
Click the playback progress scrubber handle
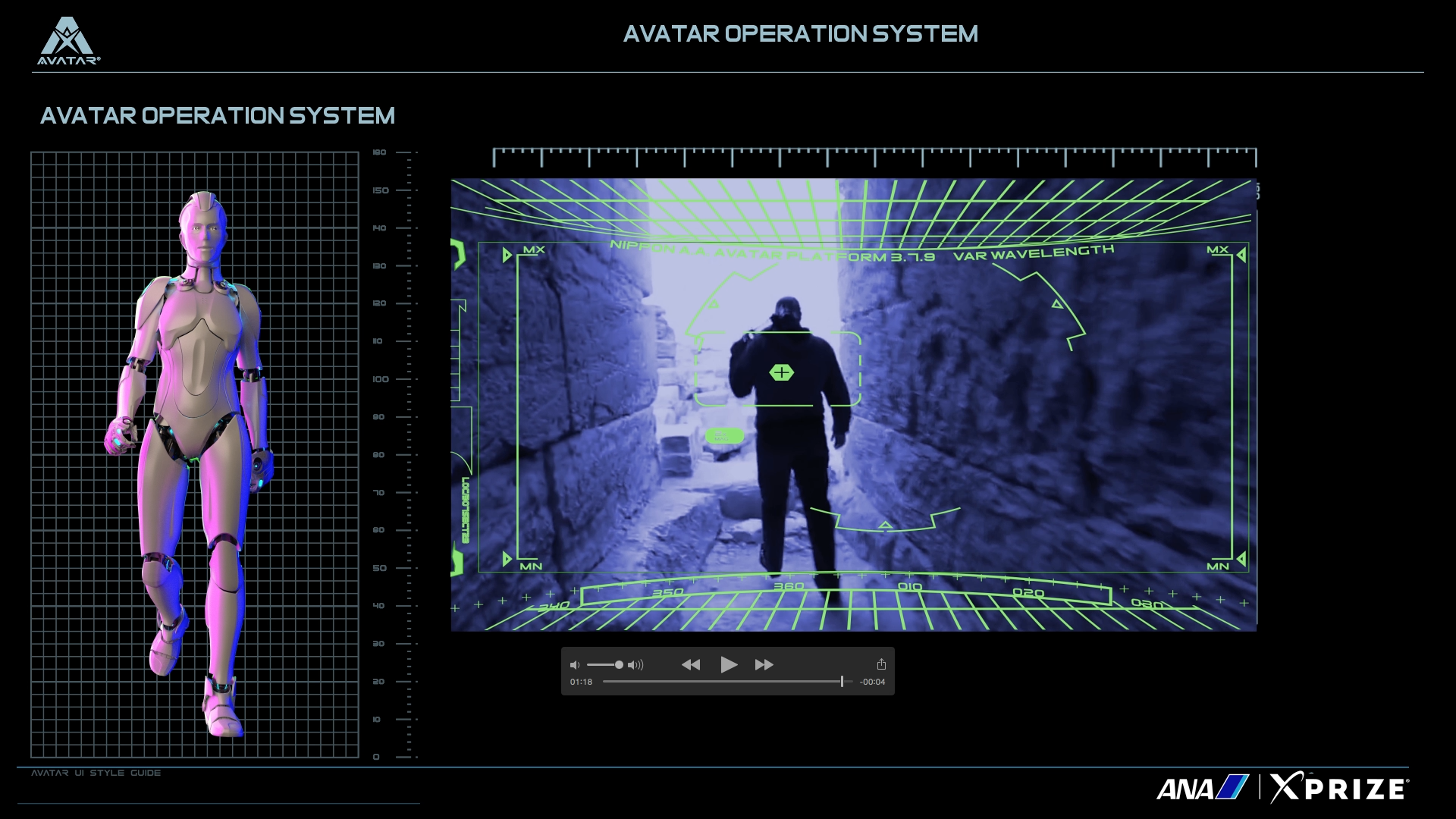842,682
